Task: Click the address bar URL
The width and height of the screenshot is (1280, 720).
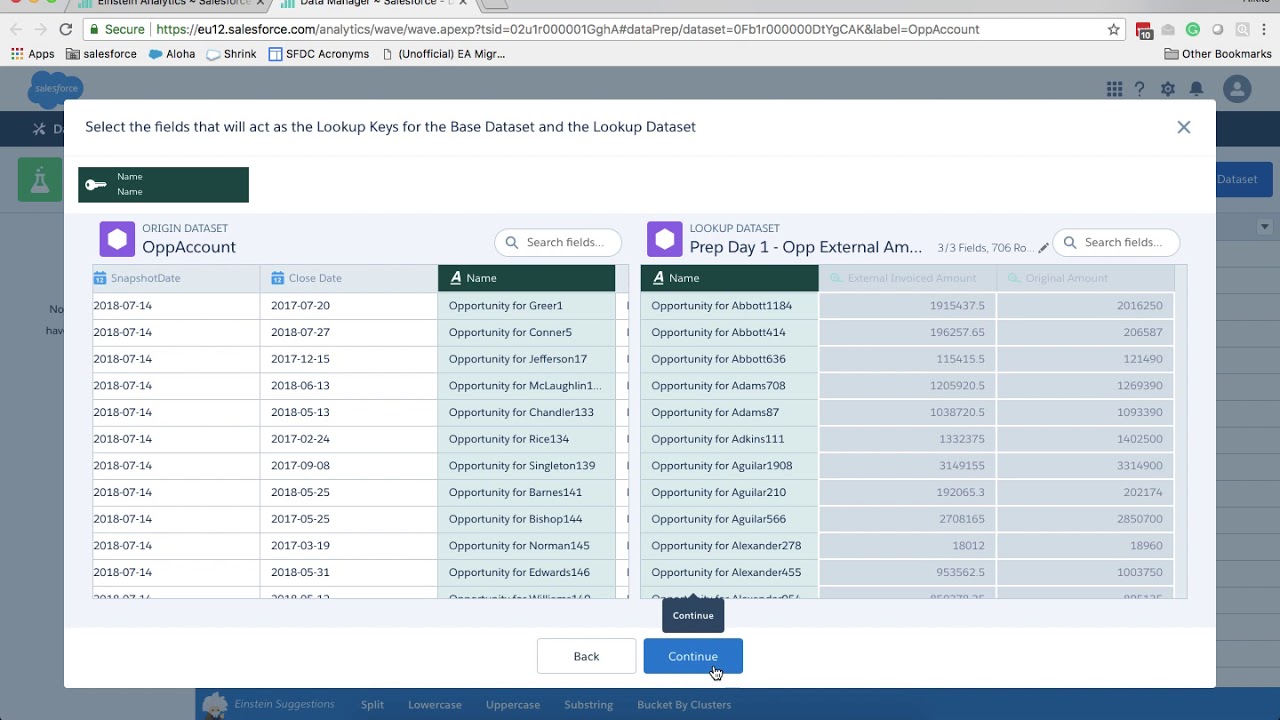Action: pyautogui.click(x=567, y=29)
